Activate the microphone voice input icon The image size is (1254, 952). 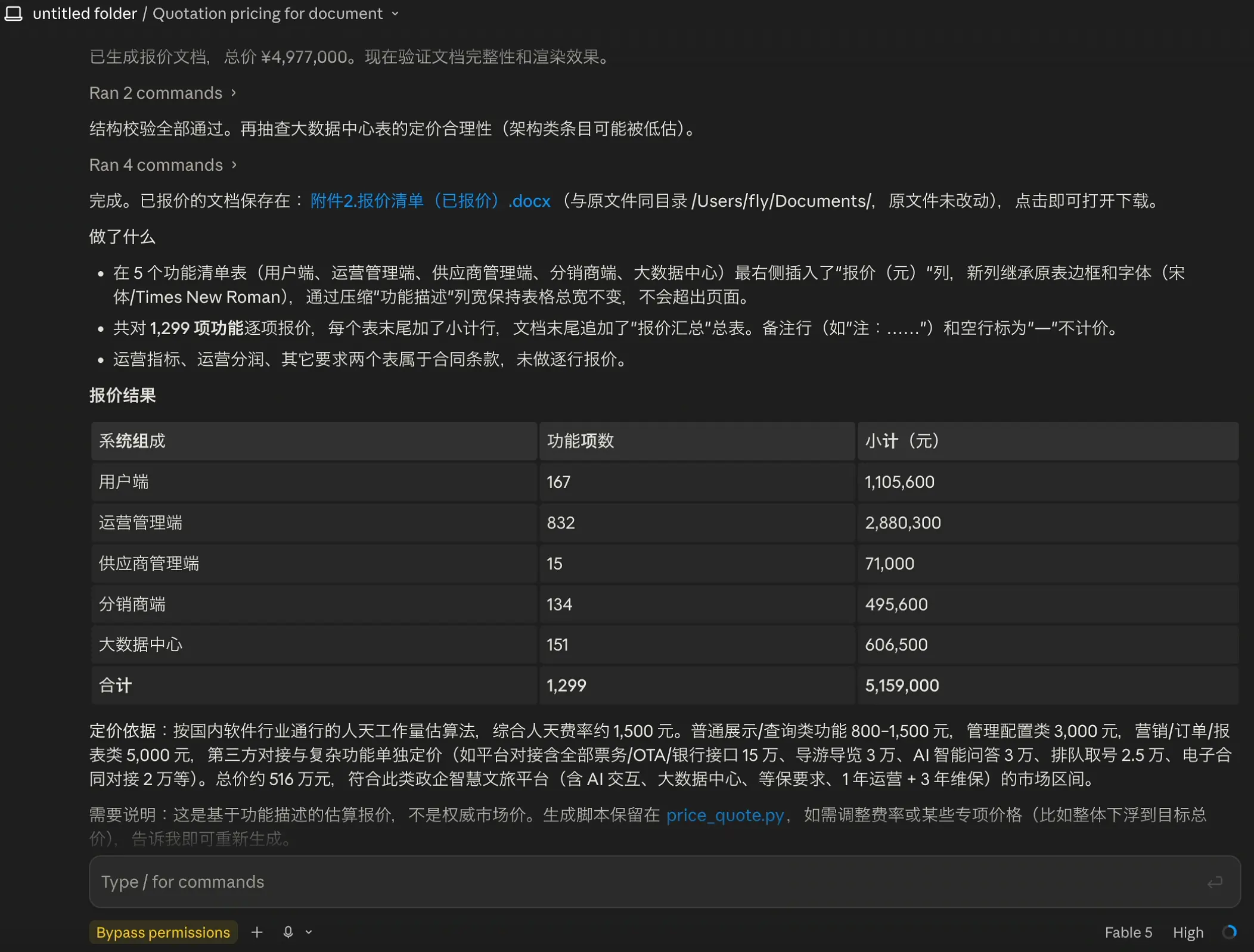pos(288,932)
